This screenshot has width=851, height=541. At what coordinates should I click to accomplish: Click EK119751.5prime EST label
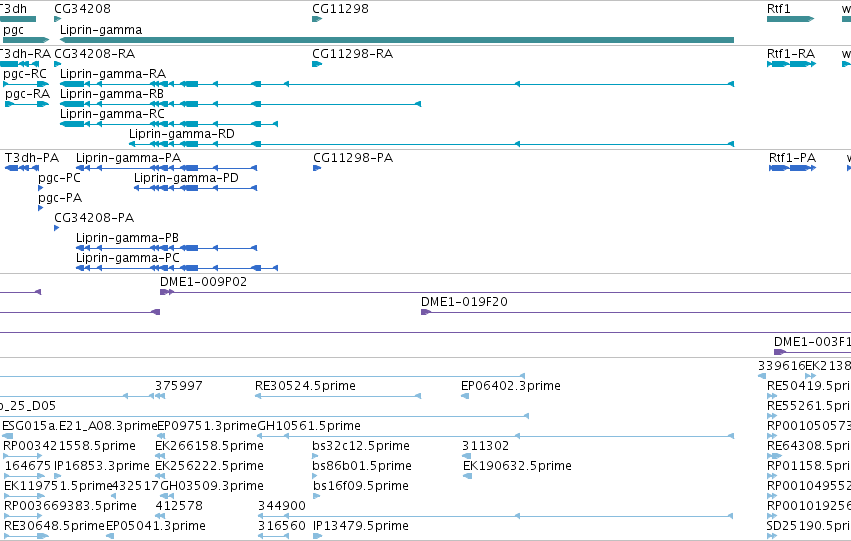58,487
